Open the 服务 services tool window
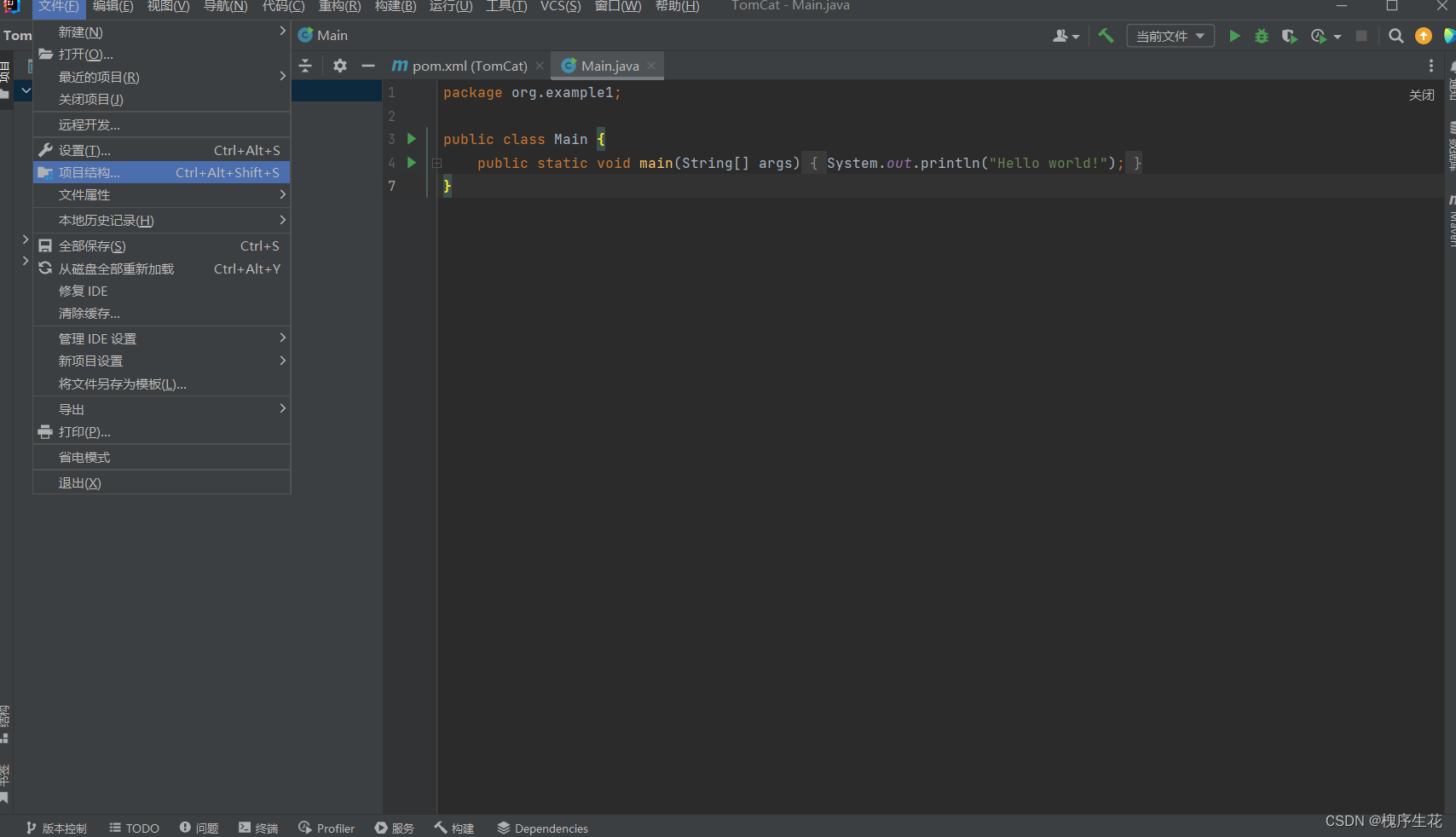Viewport: 1456px width, 837px height. (x=395, y=828)
